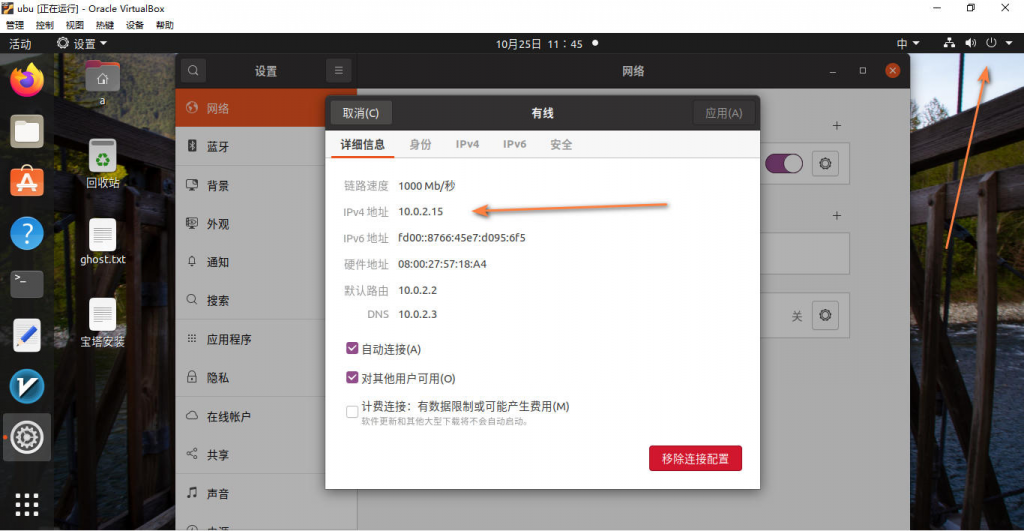The image size is (1024, 531).
Task: Uncheck 对其他用户可用(O) checkbox
Action: click(352, 378)
